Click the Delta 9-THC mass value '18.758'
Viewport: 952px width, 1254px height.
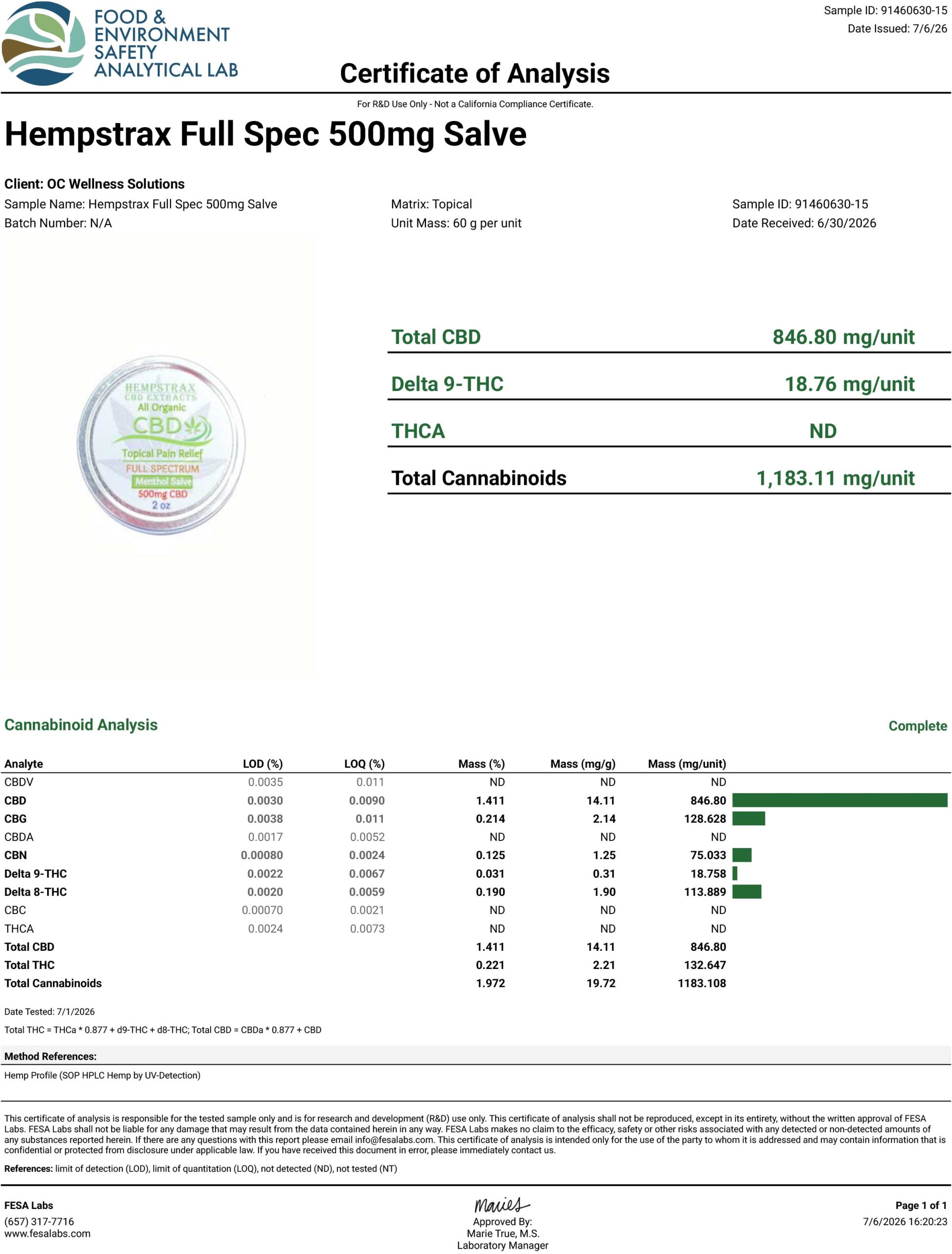pyautogui.click(x=708, y=874)
